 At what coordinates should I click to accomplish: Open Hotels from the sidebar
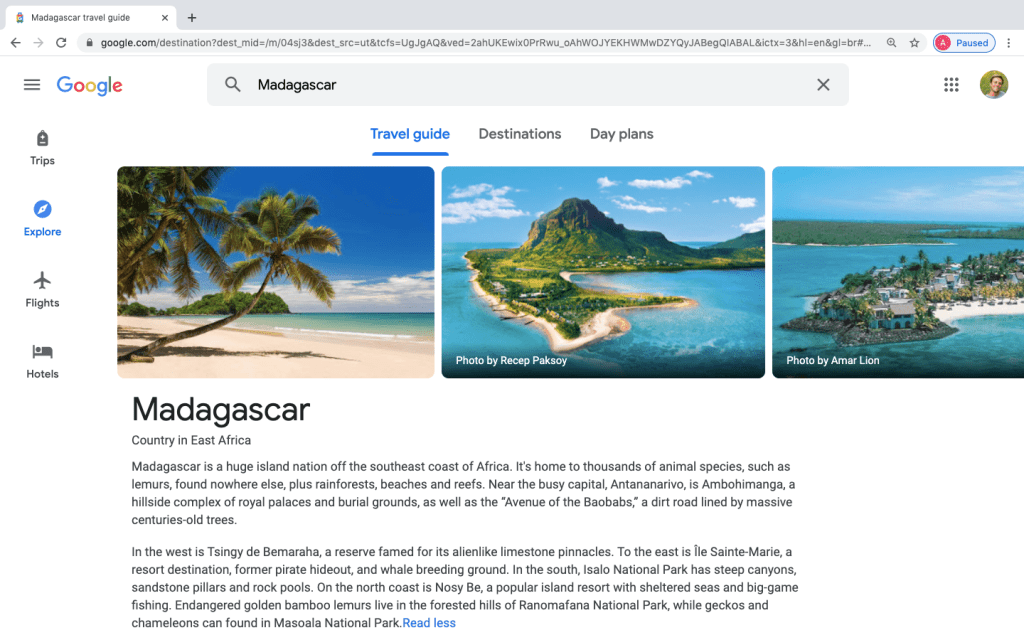coord(42,361)
